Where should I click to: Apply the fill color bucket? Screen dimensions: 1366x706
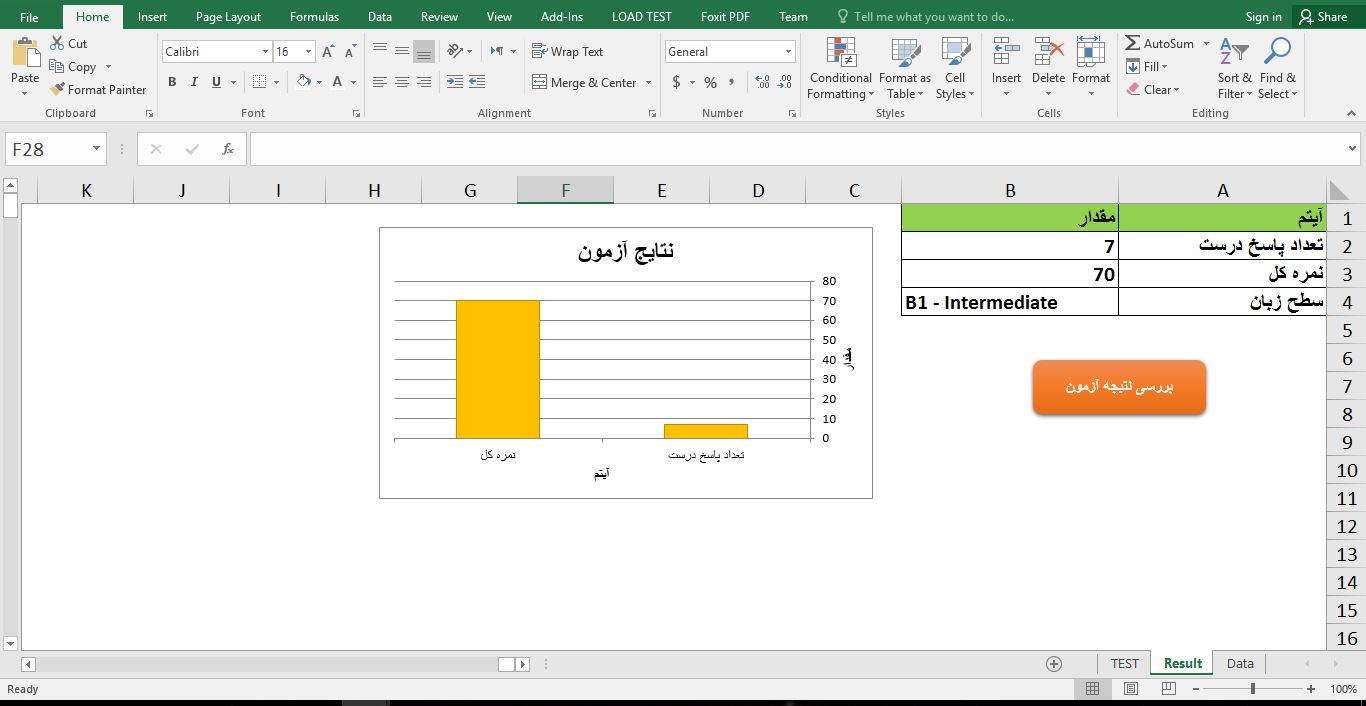click(x=304, y=82)
